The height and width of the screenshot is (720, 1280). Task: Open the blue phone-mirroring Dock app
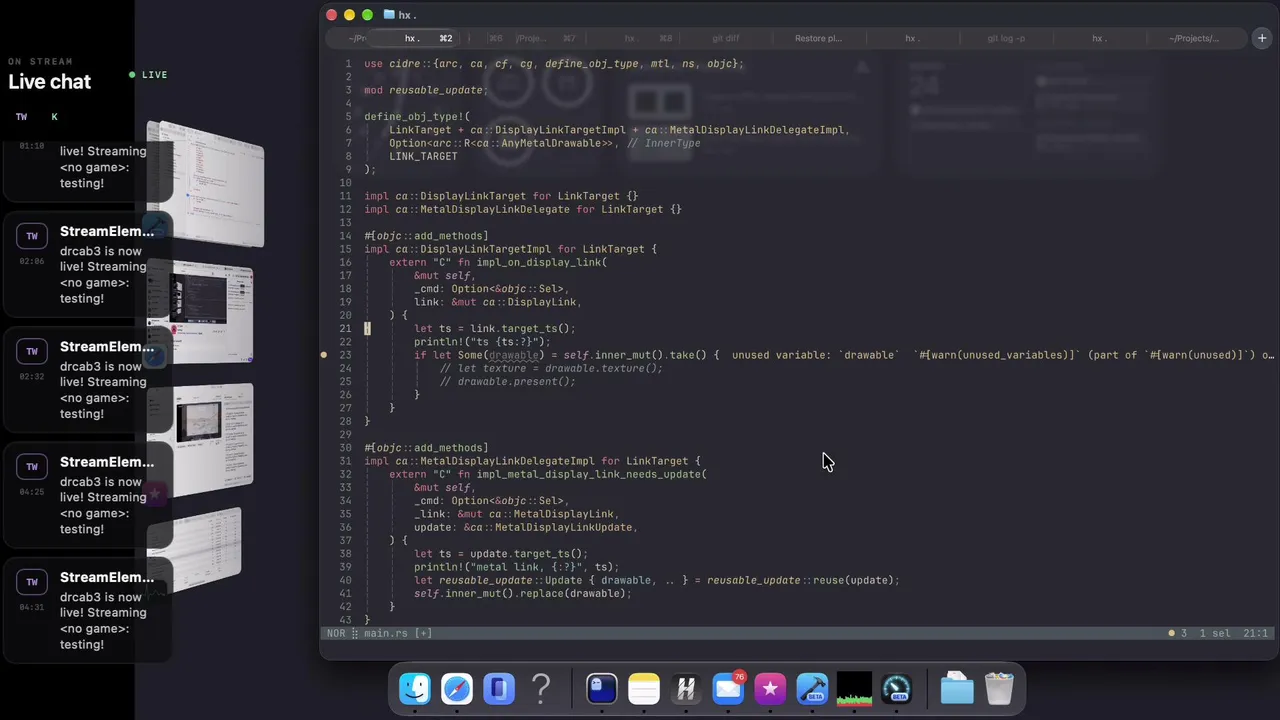(x=499, y=689)
